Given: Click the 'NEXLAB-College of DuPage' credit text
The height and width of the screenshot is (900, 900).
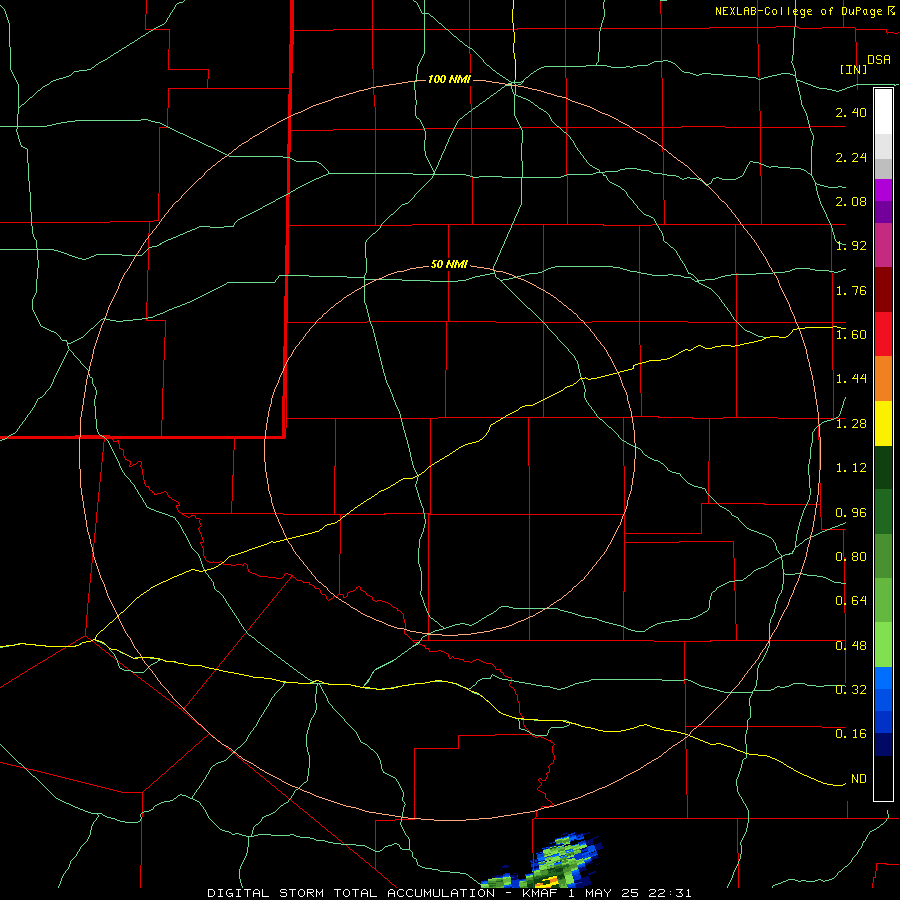Looking at the screenshot, I should coord(798,11).
